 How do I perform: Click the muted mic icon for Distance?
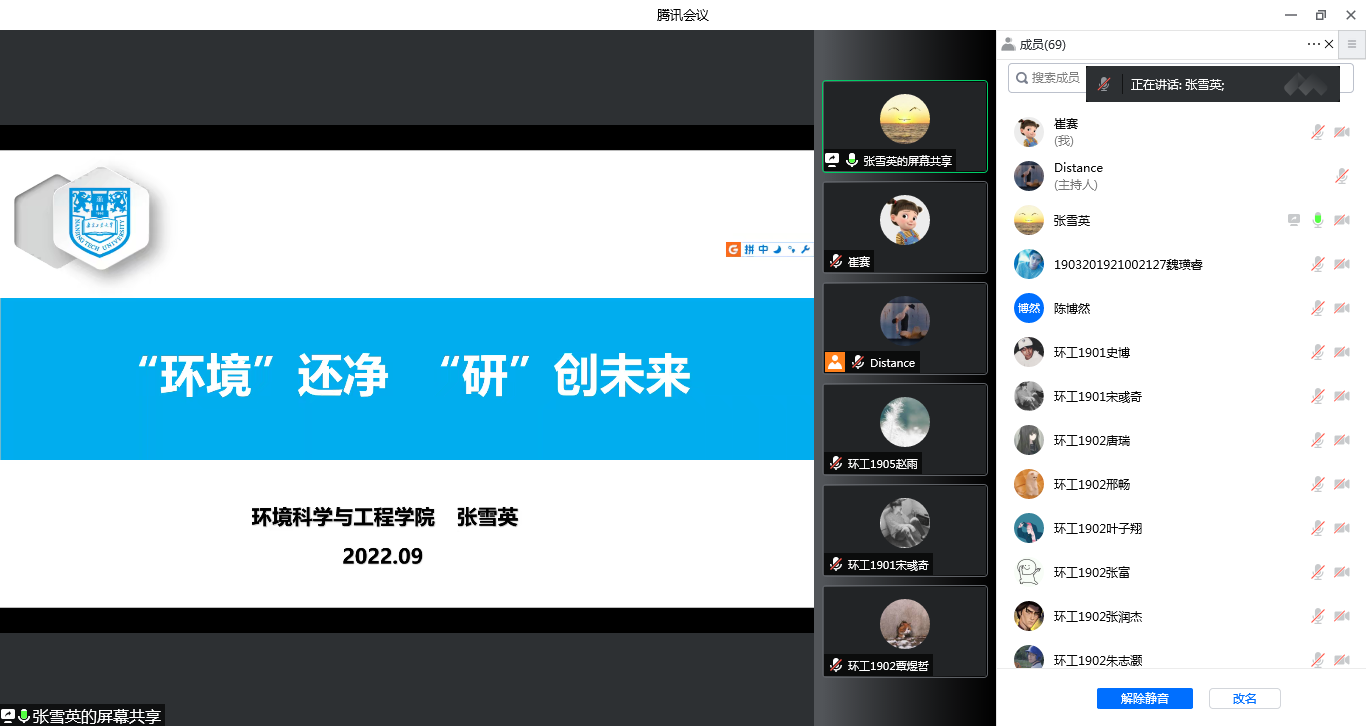click(x=1342, y=176)
